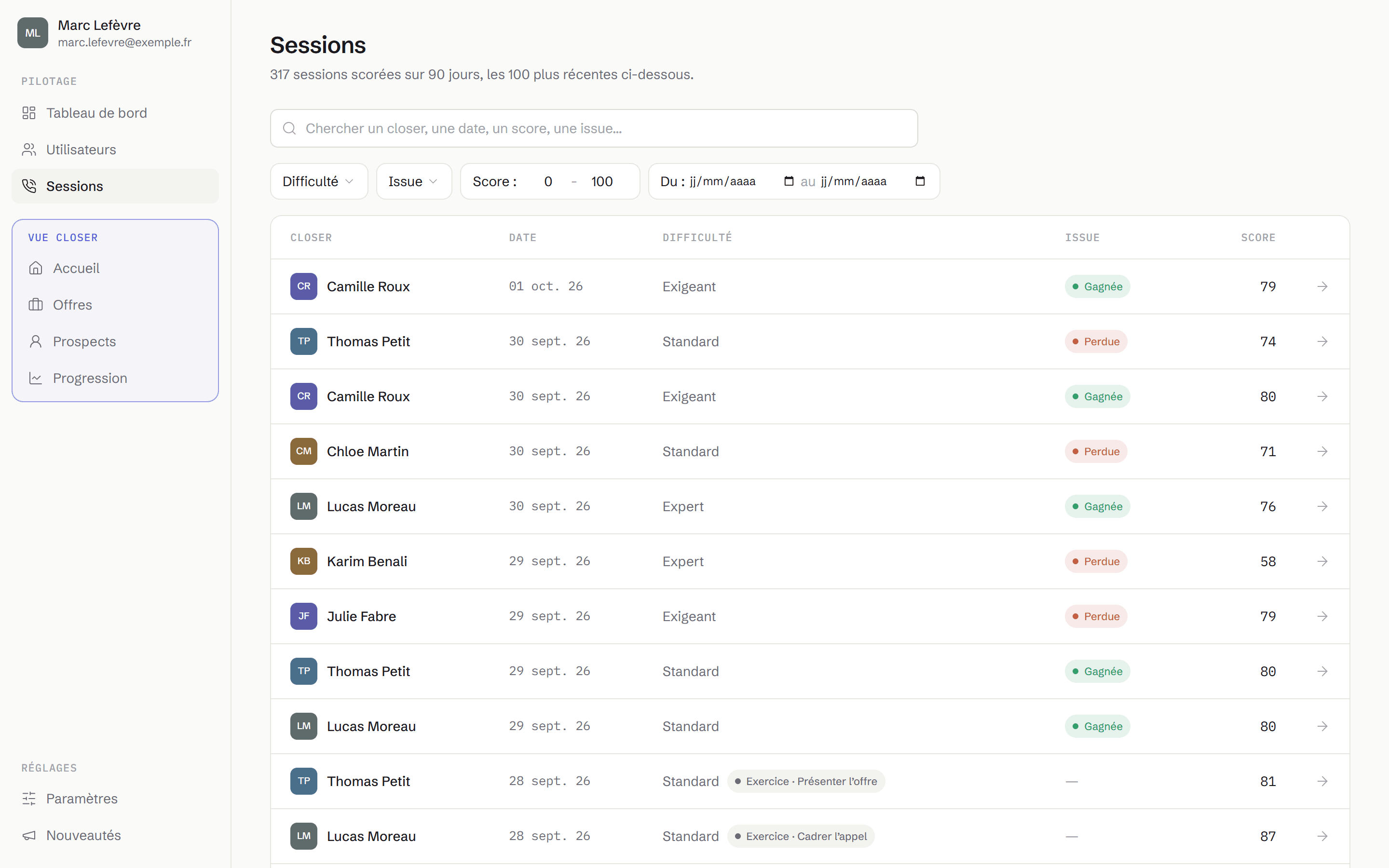Viewport: 1389px width, 868px height.
Task: Click the au end date field
Action: 873,181
